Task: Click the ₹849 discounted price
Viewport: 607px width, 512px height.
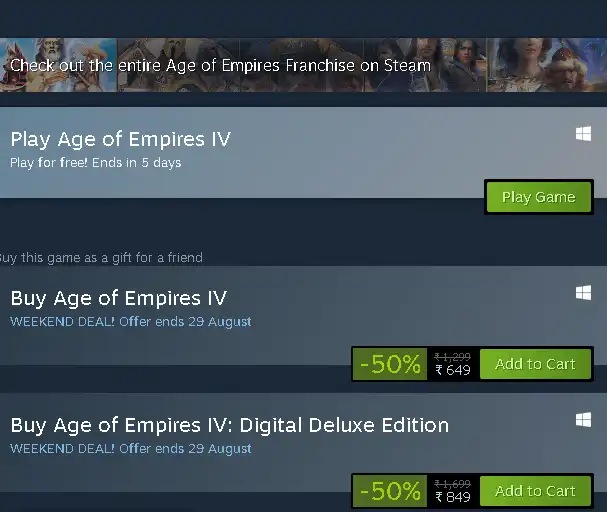Action: pos(453,498)
